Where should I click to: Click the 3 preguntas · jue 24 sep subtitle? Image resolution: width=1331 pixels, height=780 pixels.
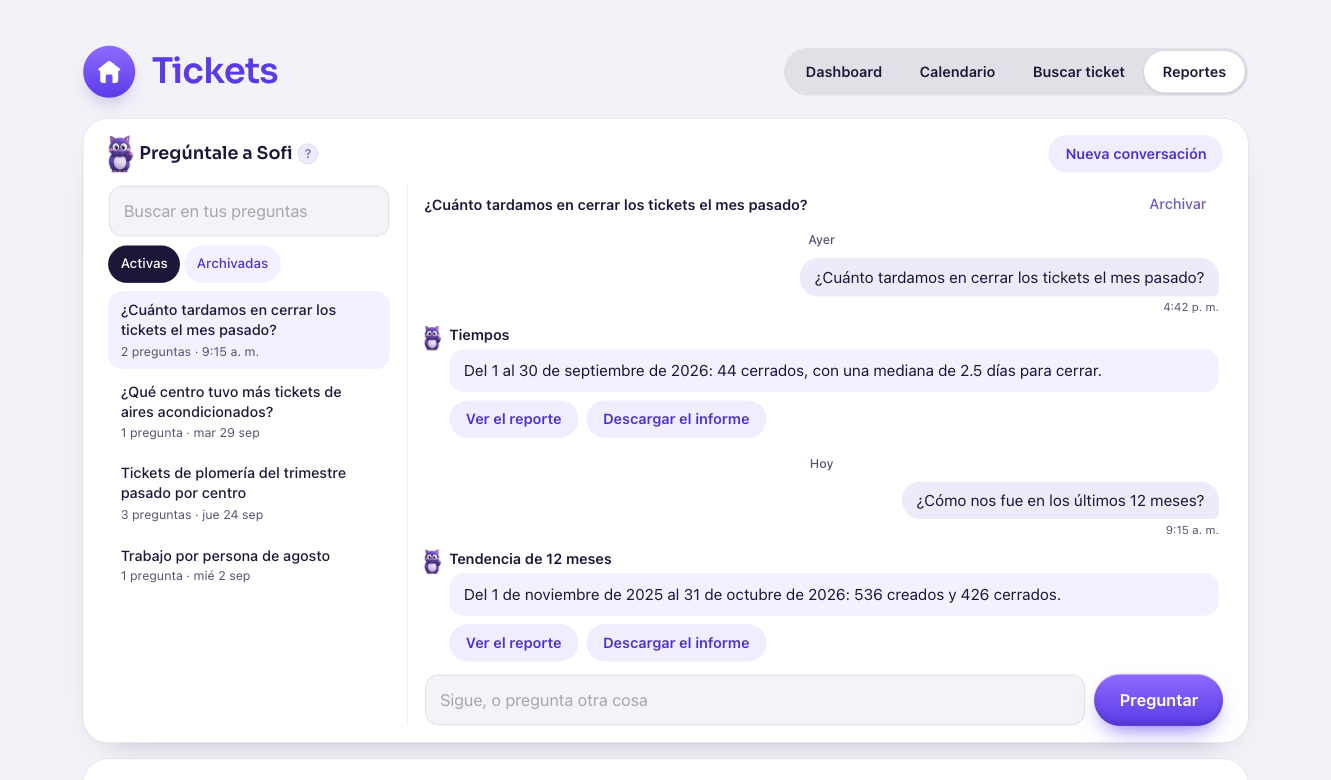point(192,515)
